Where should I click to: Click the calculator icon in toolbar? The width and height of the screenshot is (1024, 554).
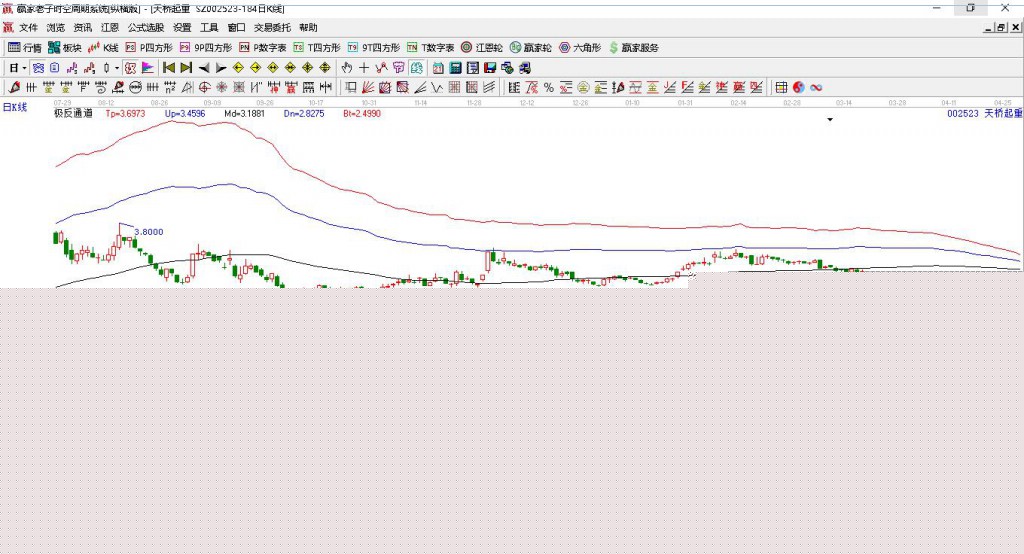pos(455,68)
